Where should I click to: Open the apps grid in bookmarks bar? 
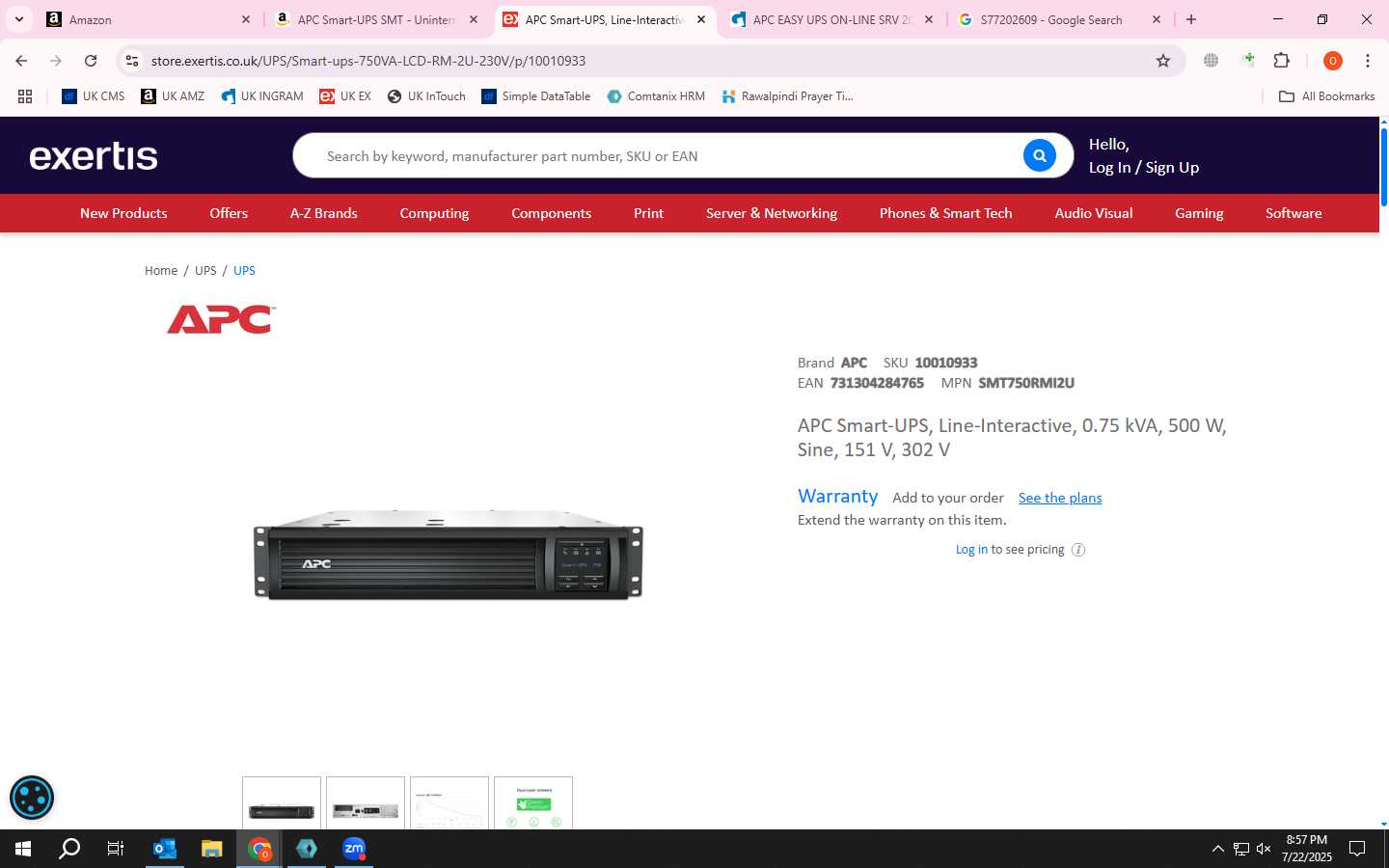pos(25,96)
